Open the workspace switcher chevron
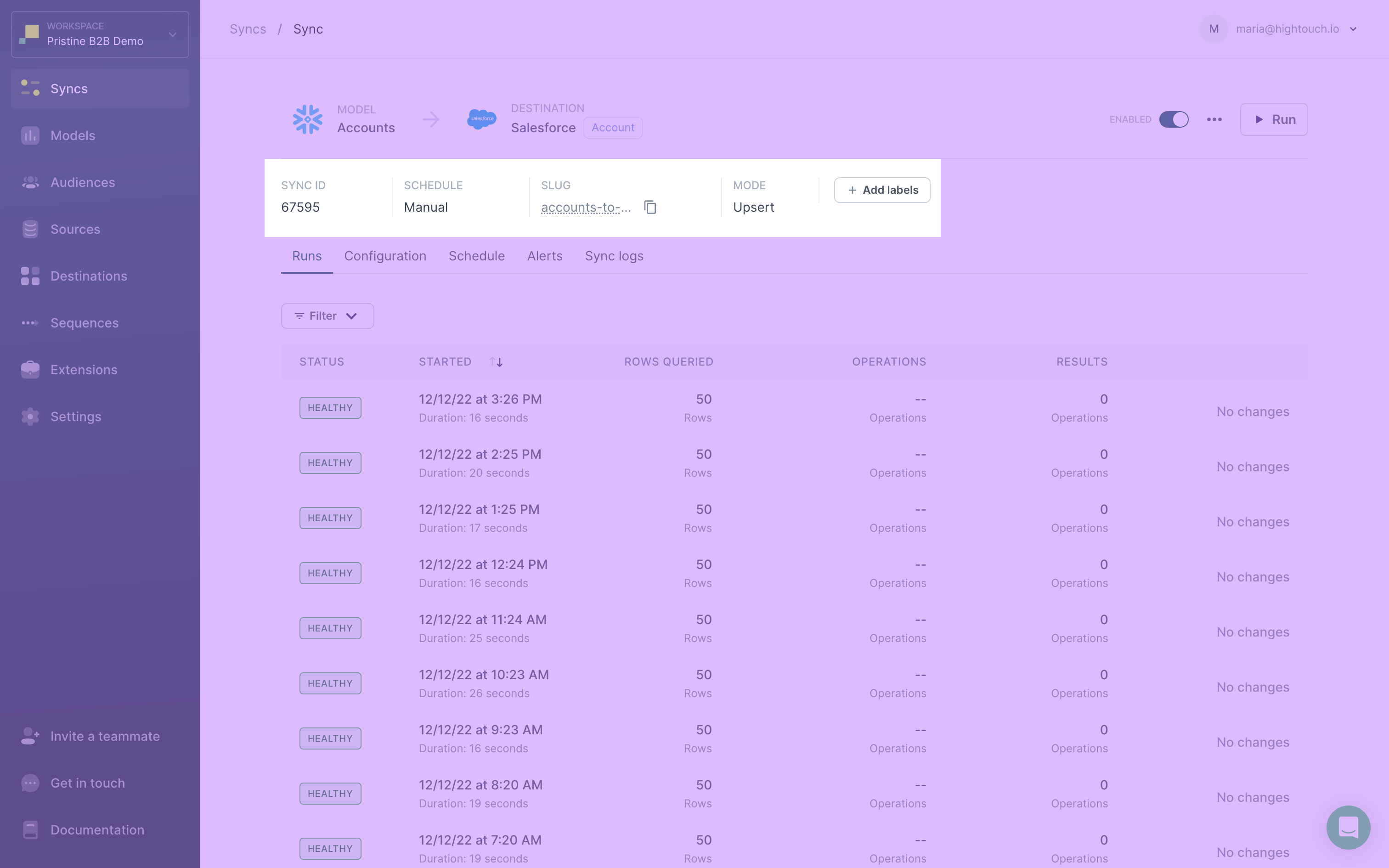This screenshot has width=1389, height=868. click(x=173, y=34)
